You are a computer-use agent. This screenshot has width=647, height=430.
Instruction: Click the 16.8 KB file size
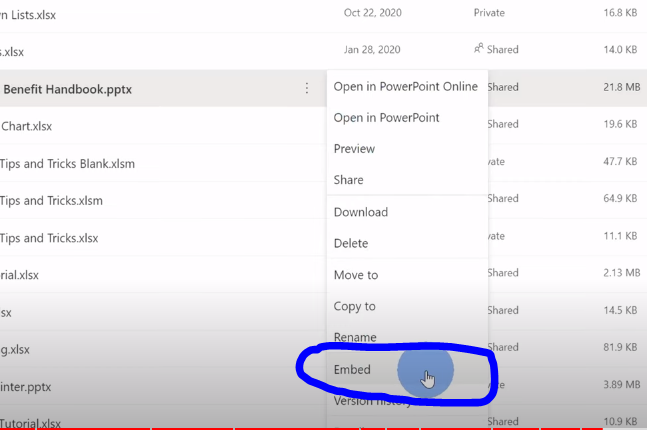point(620,13)
